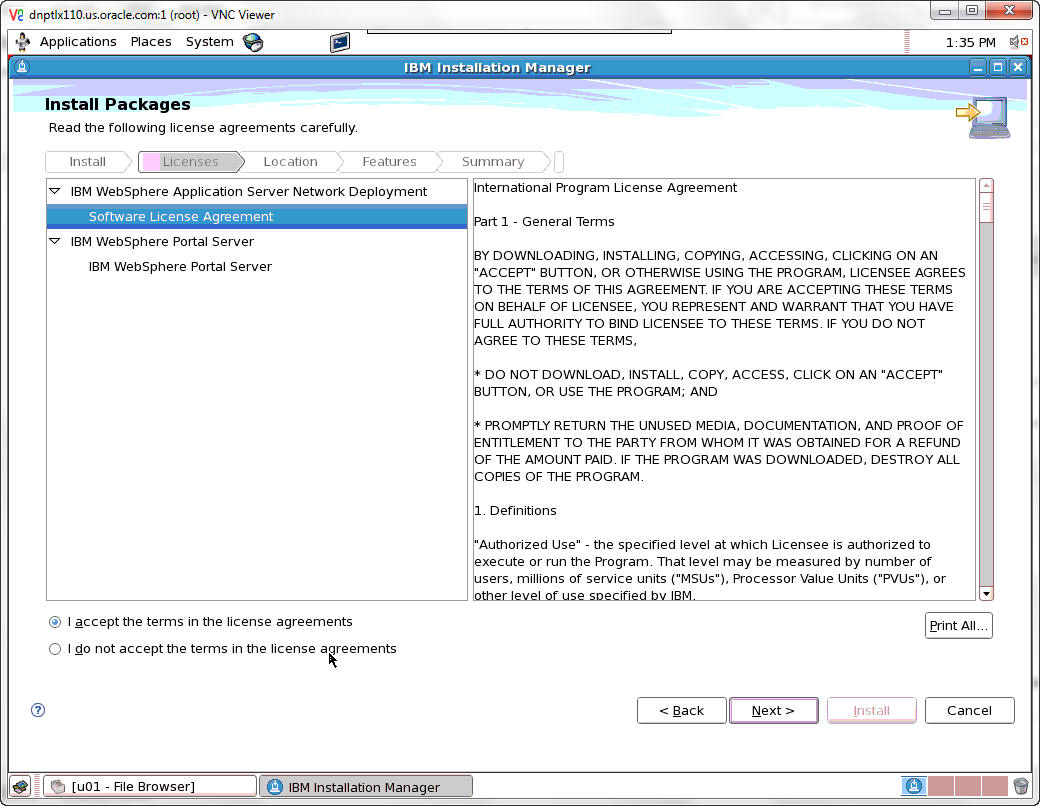Viewport: 1040px width, 806px height.
Task: Open the trash icon in bottom panel
Action: click(x=1021, y=786)
